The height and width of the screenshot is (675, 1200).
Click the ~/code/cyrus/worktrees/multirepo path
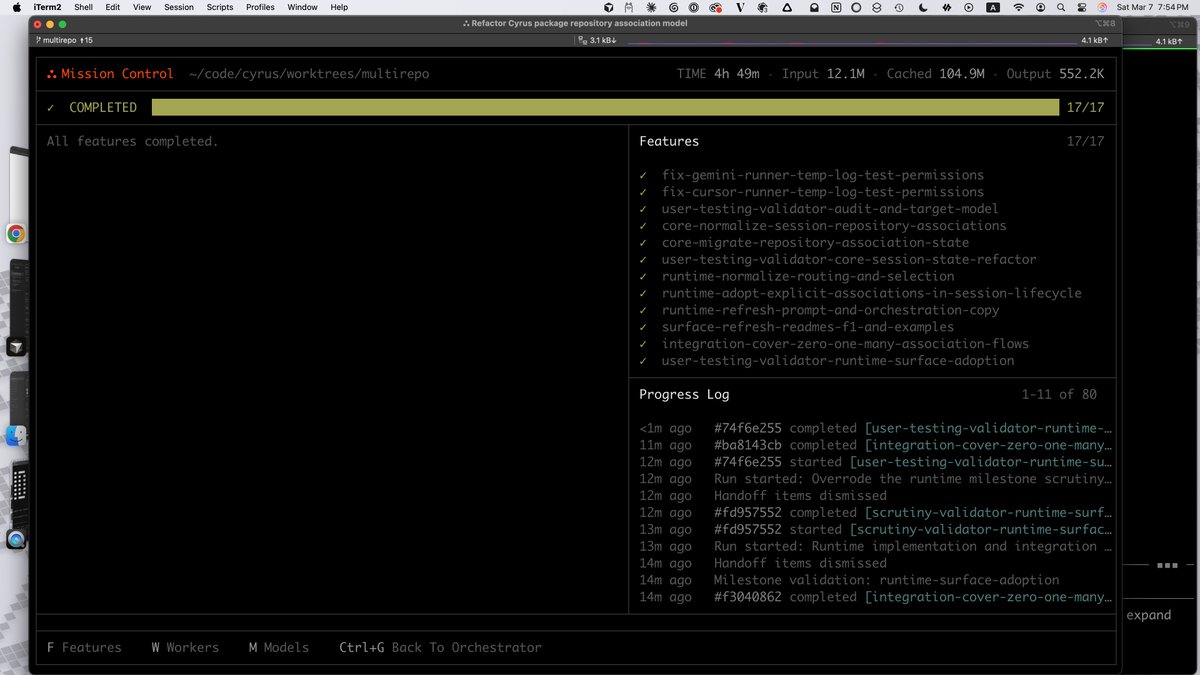309,74
